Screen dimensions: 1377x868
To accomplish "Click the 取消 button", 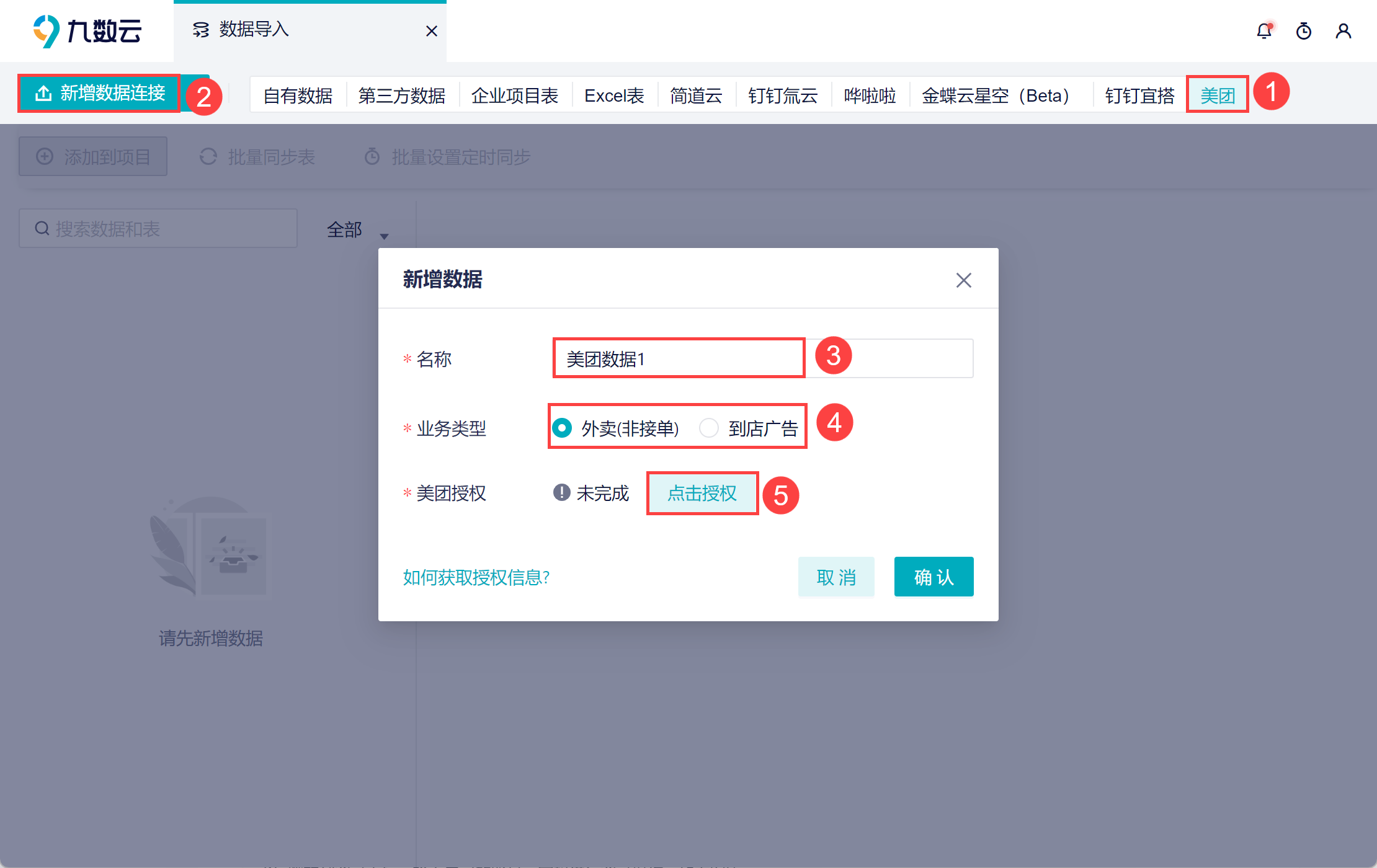I will [836, 577].
